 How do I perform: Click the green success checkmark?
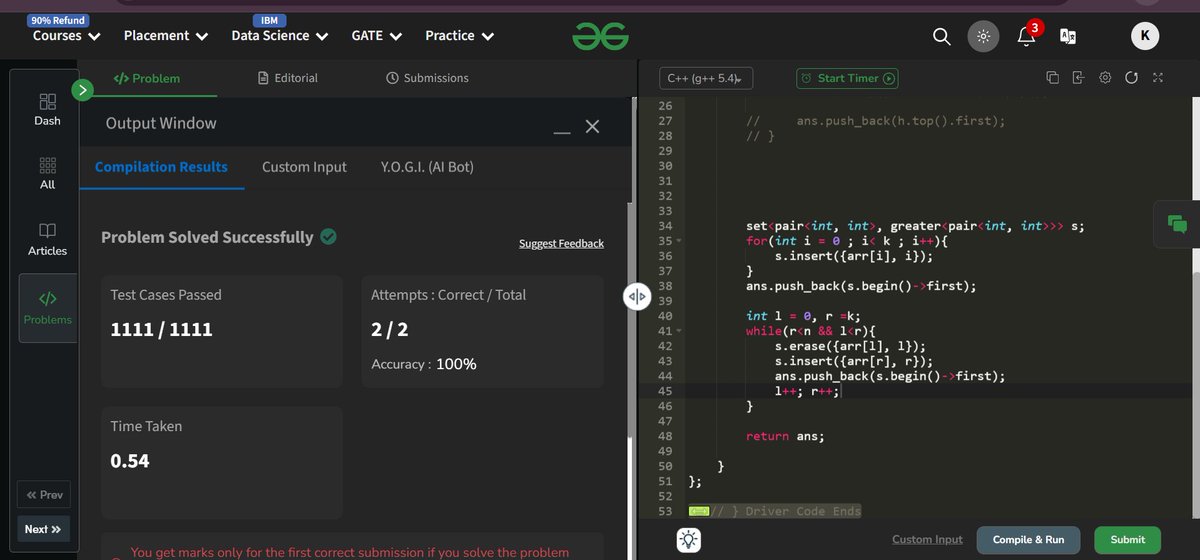(328, 237)
